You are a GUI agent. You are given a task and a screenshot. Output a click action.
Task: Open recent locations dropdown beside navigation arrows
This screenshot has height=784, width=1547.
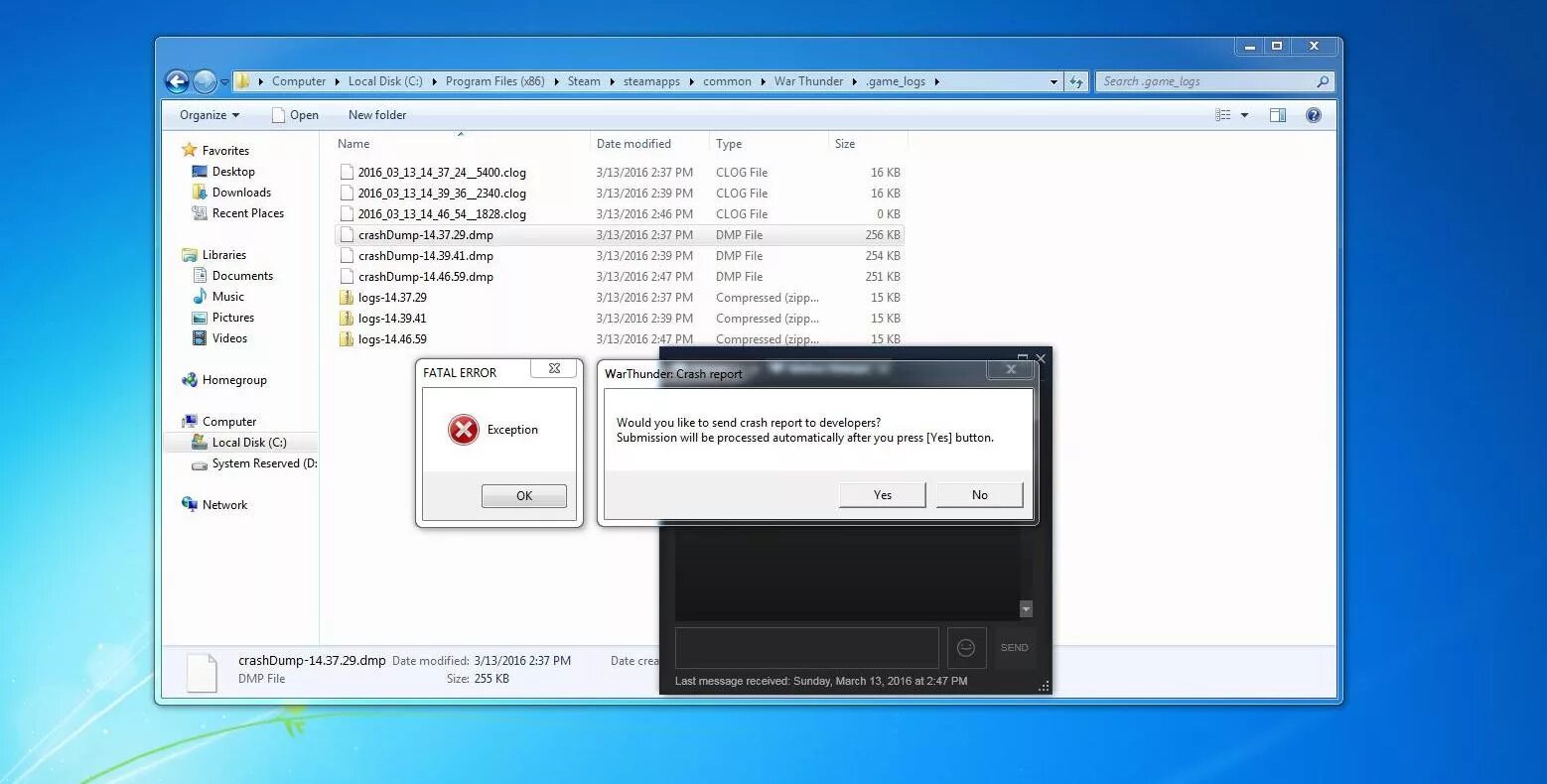224,81
